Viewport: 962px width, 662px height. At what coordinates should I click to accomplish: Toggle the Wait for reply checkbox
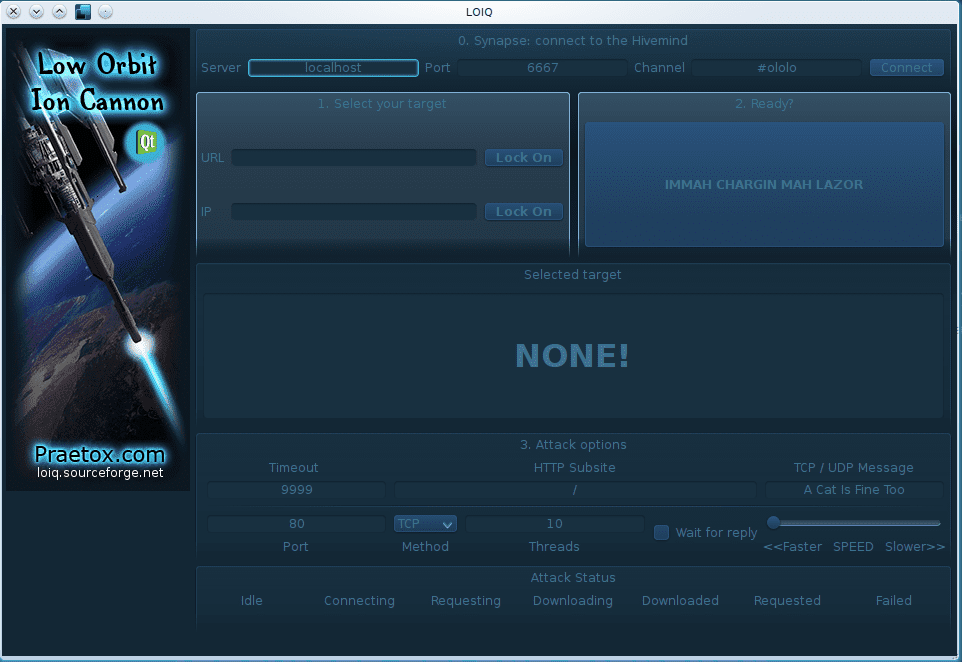(661, 532)
